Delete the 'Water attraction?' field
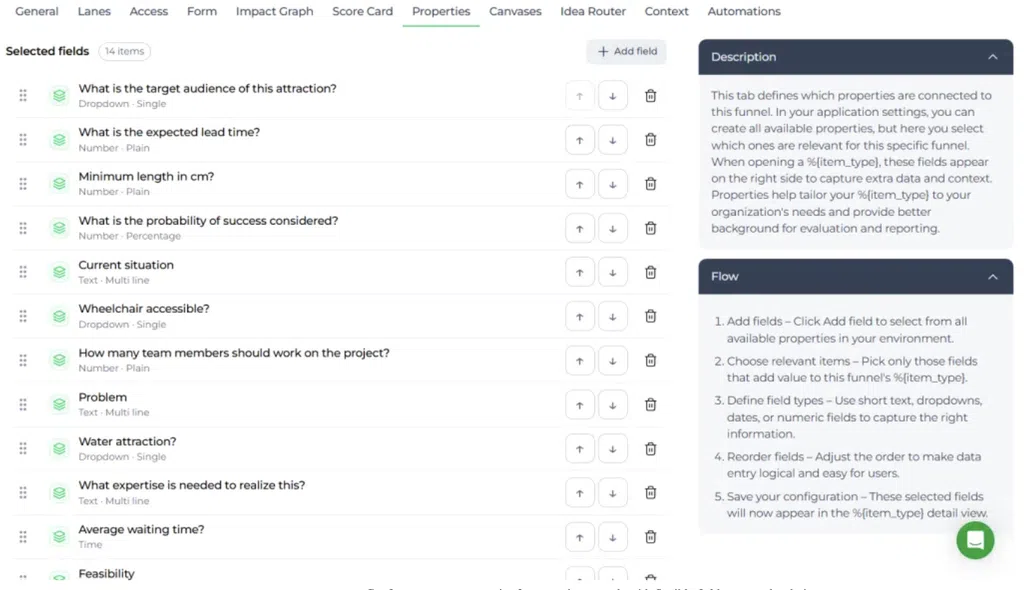1024x590 pixels. click(650, 449)
